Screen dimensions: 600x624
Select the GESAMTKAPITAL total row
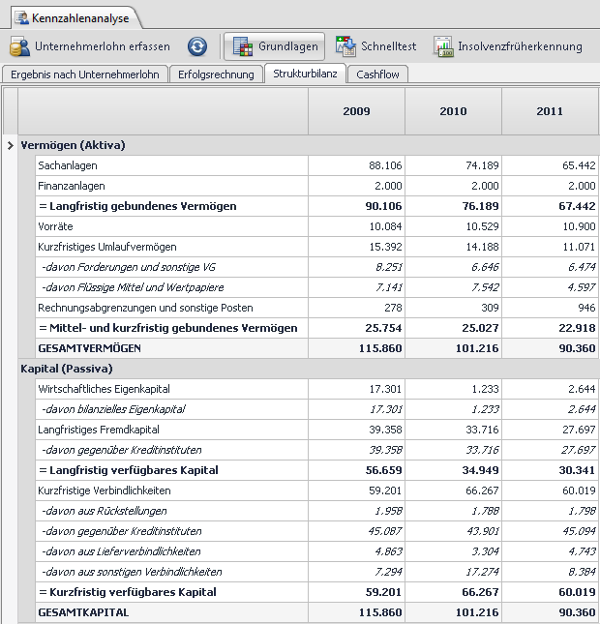tap(317, 612)
